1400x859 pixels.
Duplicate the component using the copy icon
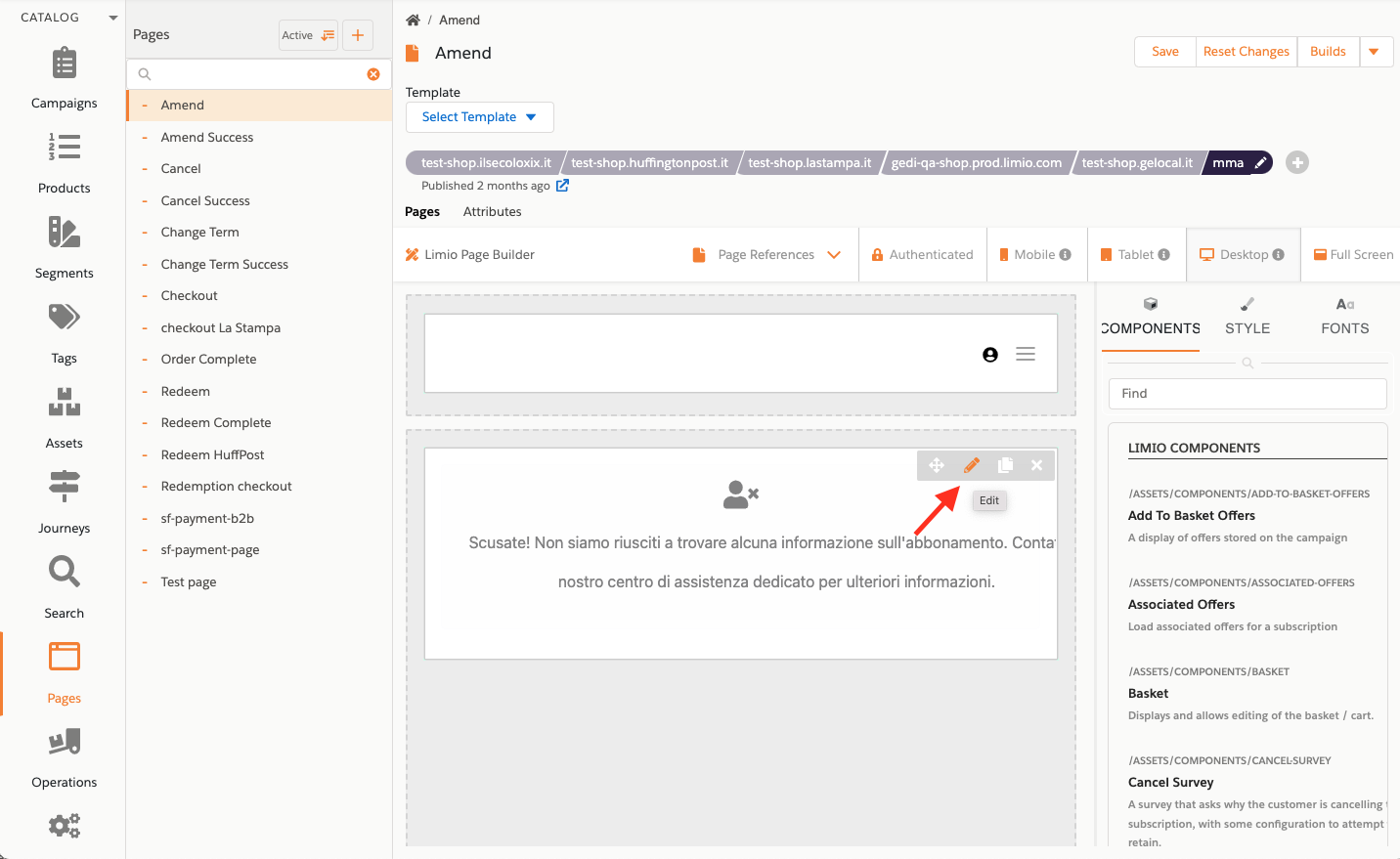(x=1004, y=465)
